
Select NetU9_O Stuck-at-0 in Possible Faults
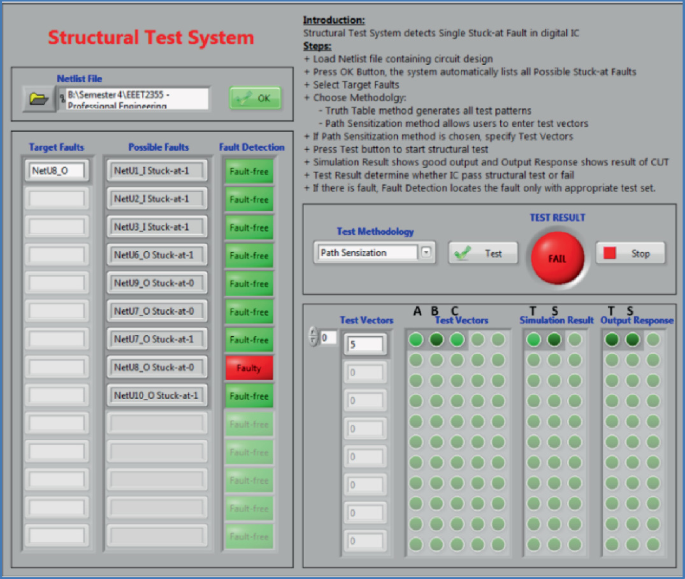(157, 283)
